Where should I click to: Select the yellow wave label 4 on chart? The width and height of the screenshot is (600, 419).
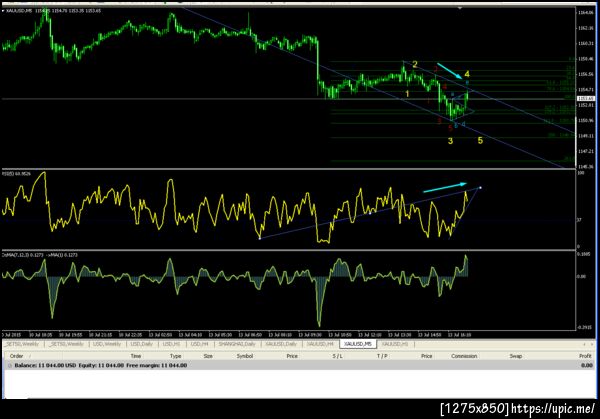click(x=467, y=74)
